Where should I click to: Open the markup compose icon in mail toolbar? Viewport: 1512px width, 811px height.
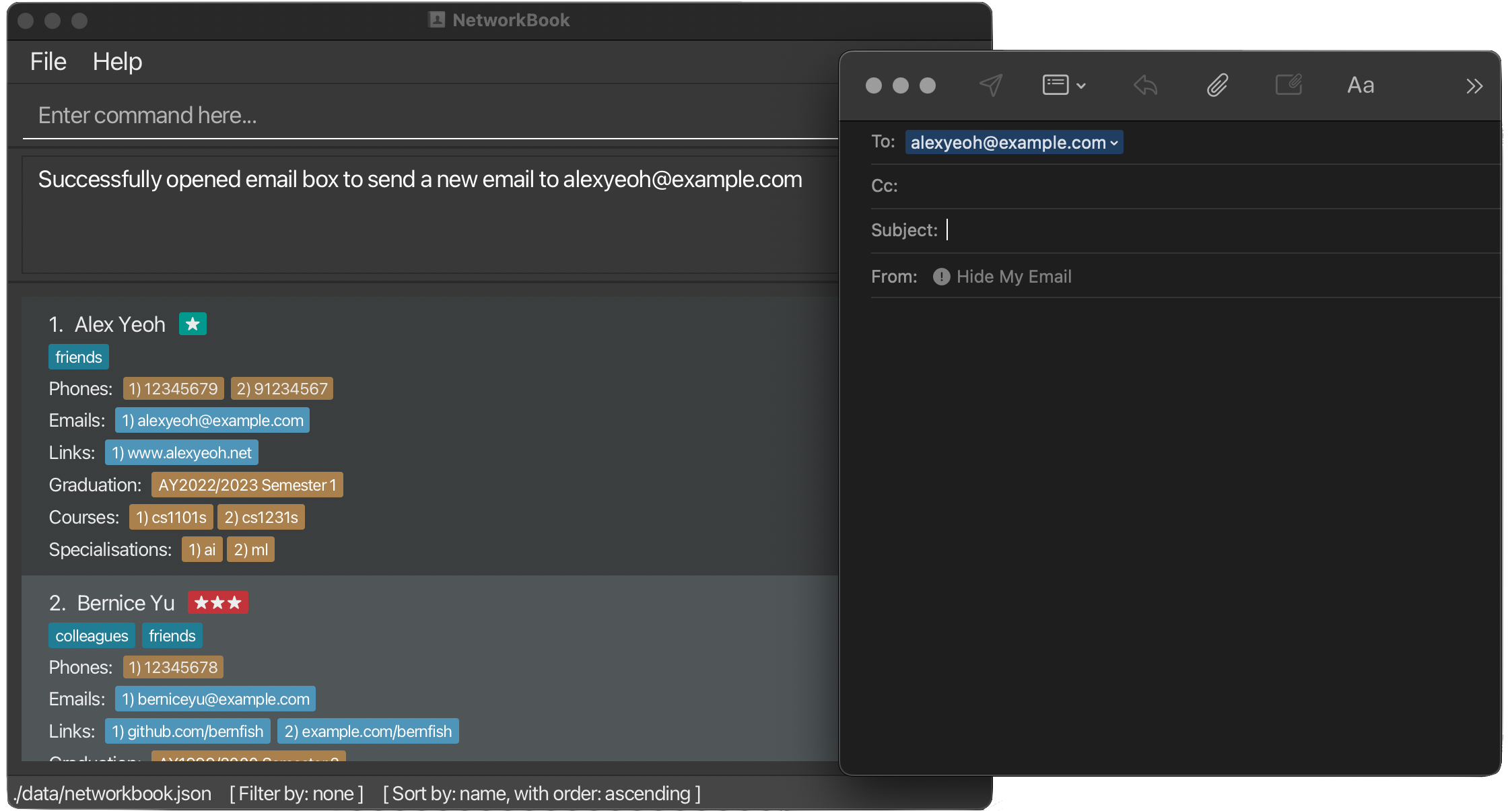pyautogui.click(x=1288, y=85)
